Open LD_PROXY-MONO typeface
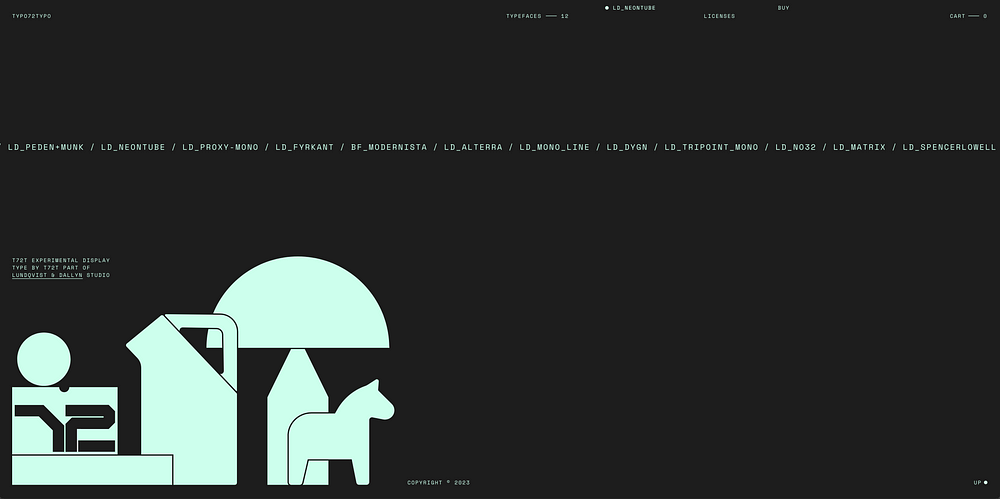The height and width of the screenshot is (499, 1000). point(220,147)
